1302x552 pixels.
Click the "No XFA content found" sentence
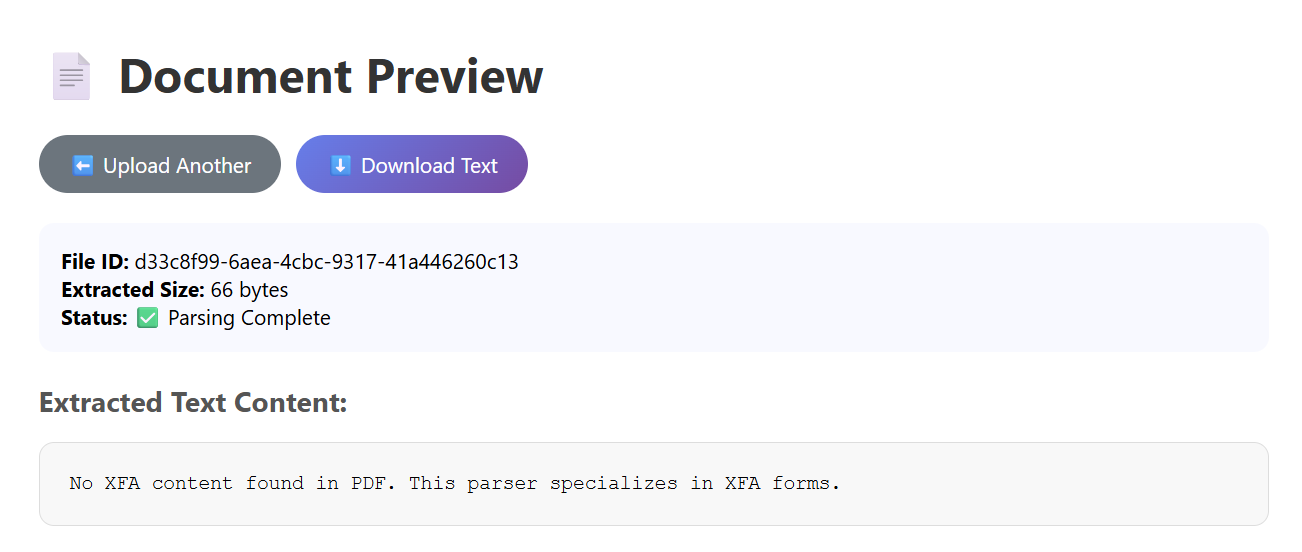pyautogui.click(x=234, y=484)
